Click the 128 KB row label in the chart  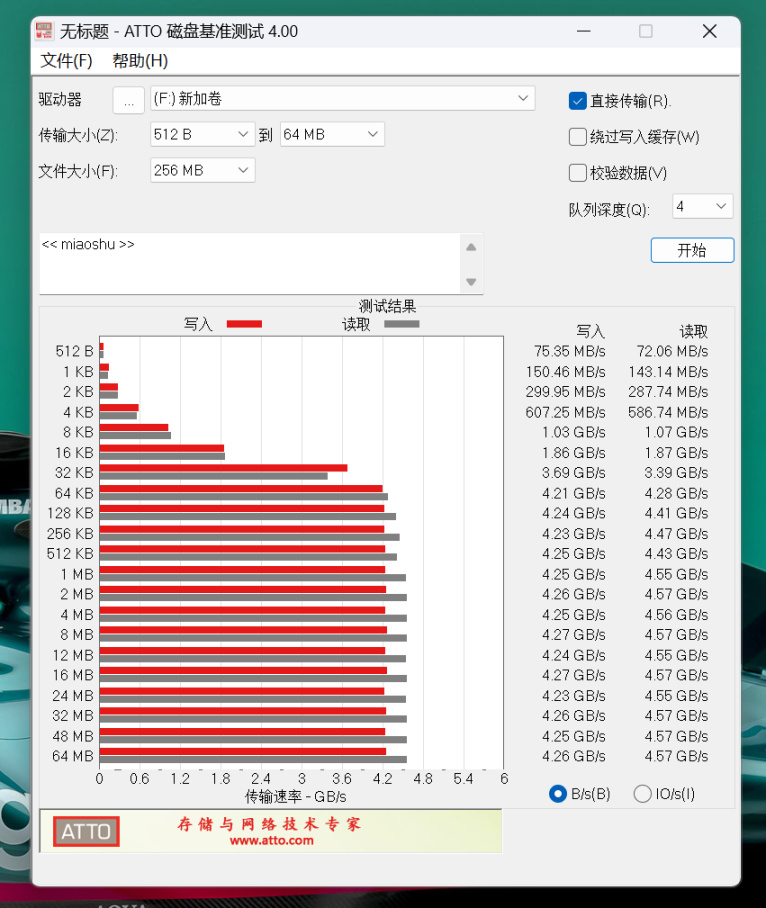click(x=71, y=514)
